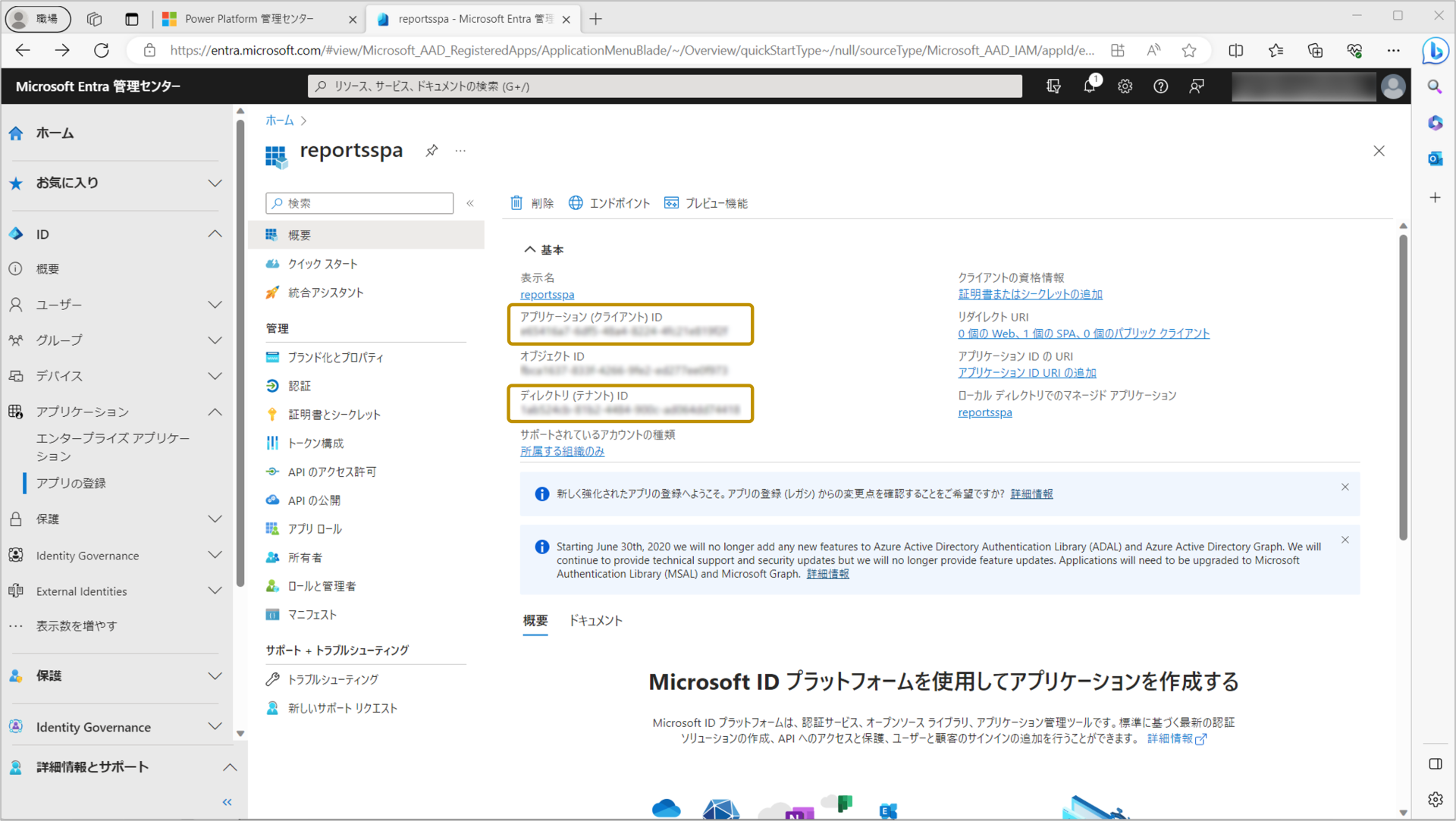Click the resource menu 検索 box
Screen dimensions: 1456x821
pyautogui.click(x=359, y=203)
